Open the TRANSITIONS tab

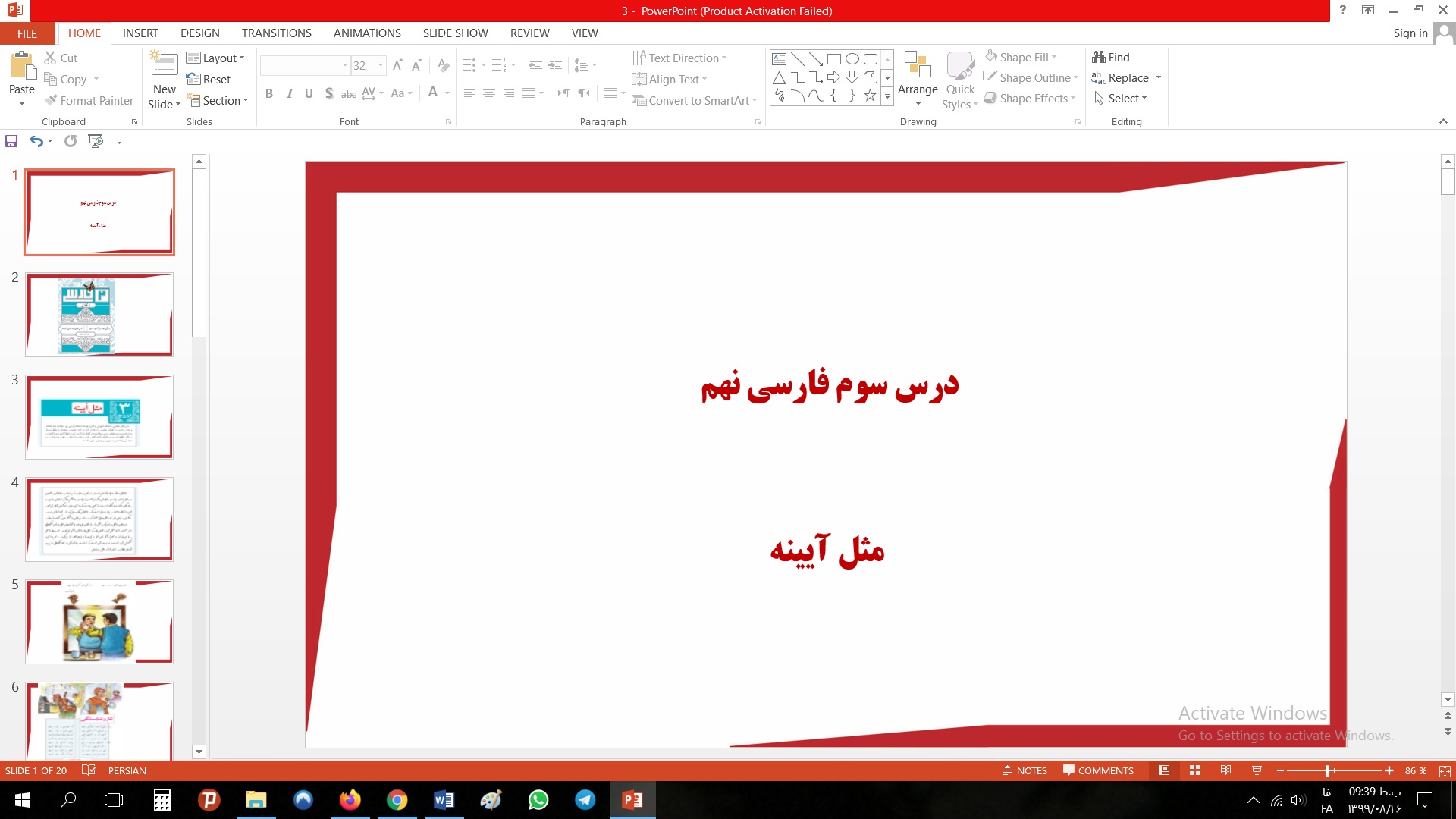(276, 33)
